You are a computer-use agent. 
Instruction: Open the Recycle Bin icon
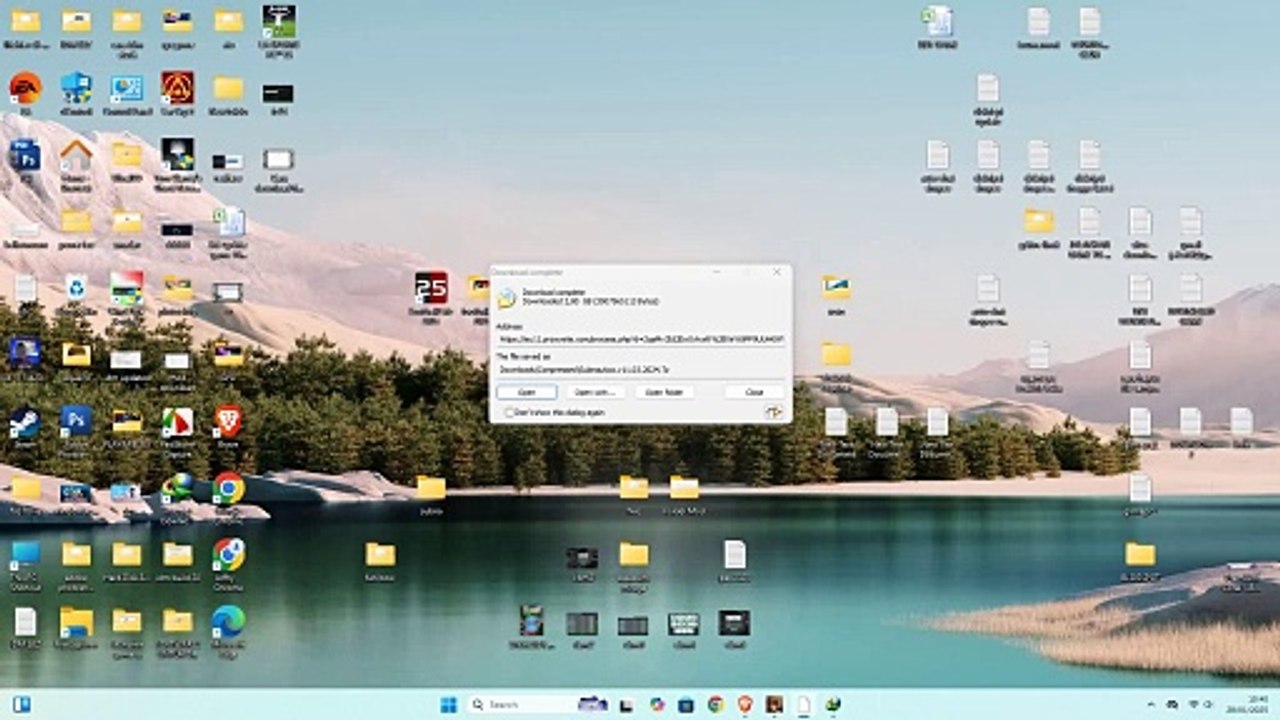pos(76,288)
